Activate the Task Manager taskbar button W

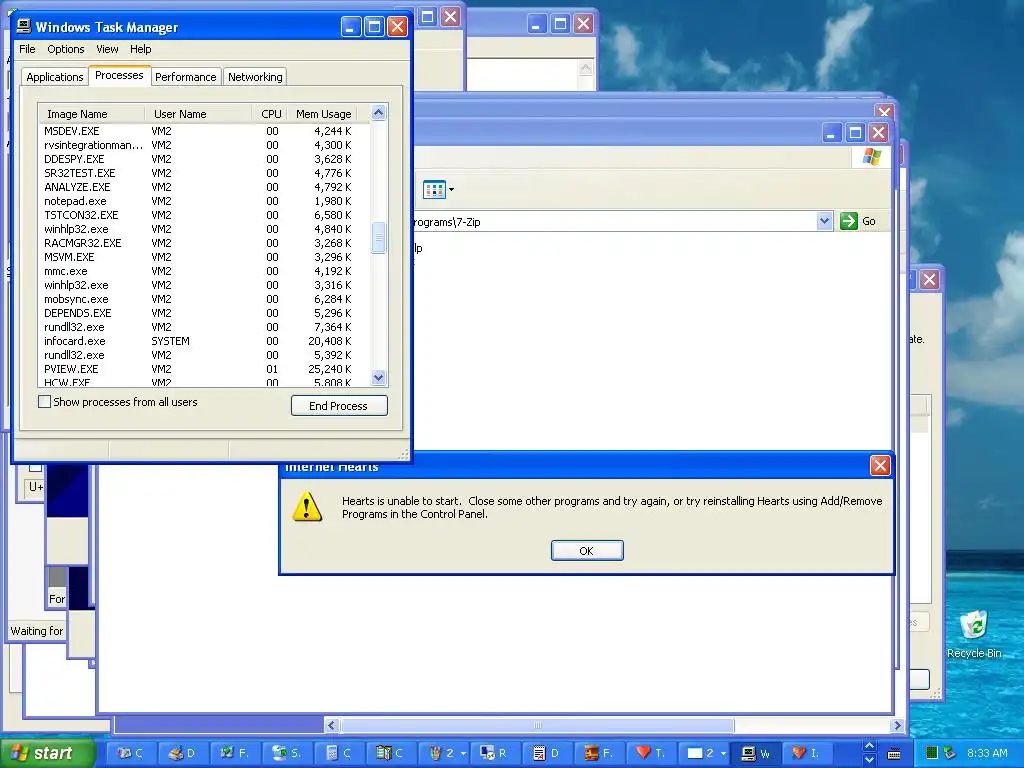(x=755, y=753)
